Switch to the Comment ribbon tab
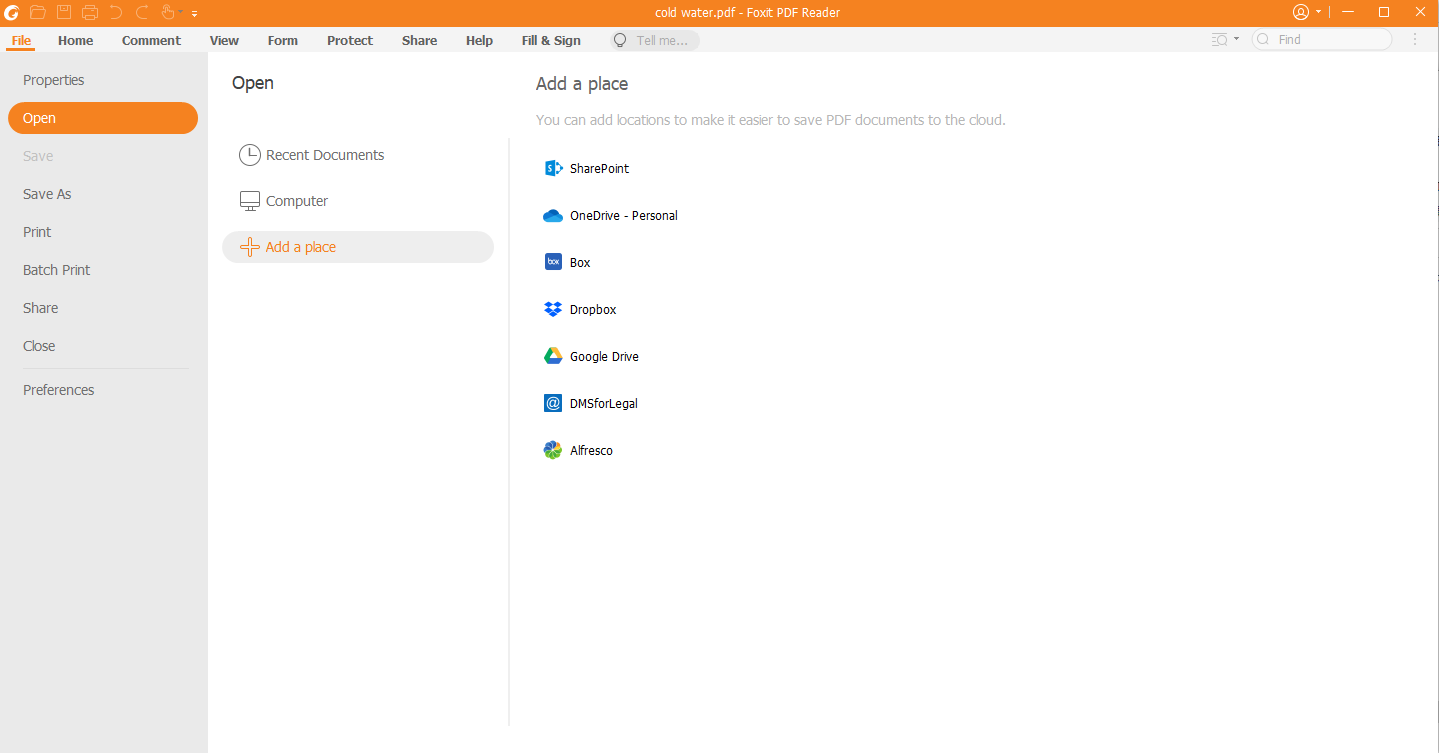1439x753 pixels. pyautogui.click(x=151, y=40)
